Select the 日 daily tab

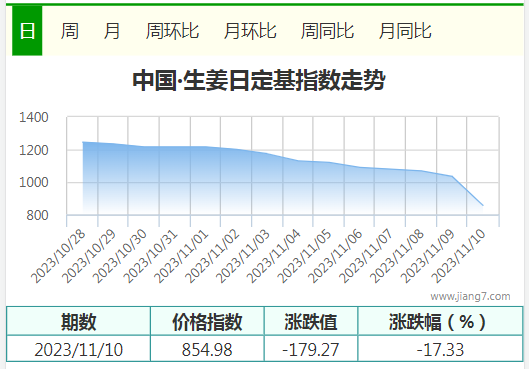(27, 31)
